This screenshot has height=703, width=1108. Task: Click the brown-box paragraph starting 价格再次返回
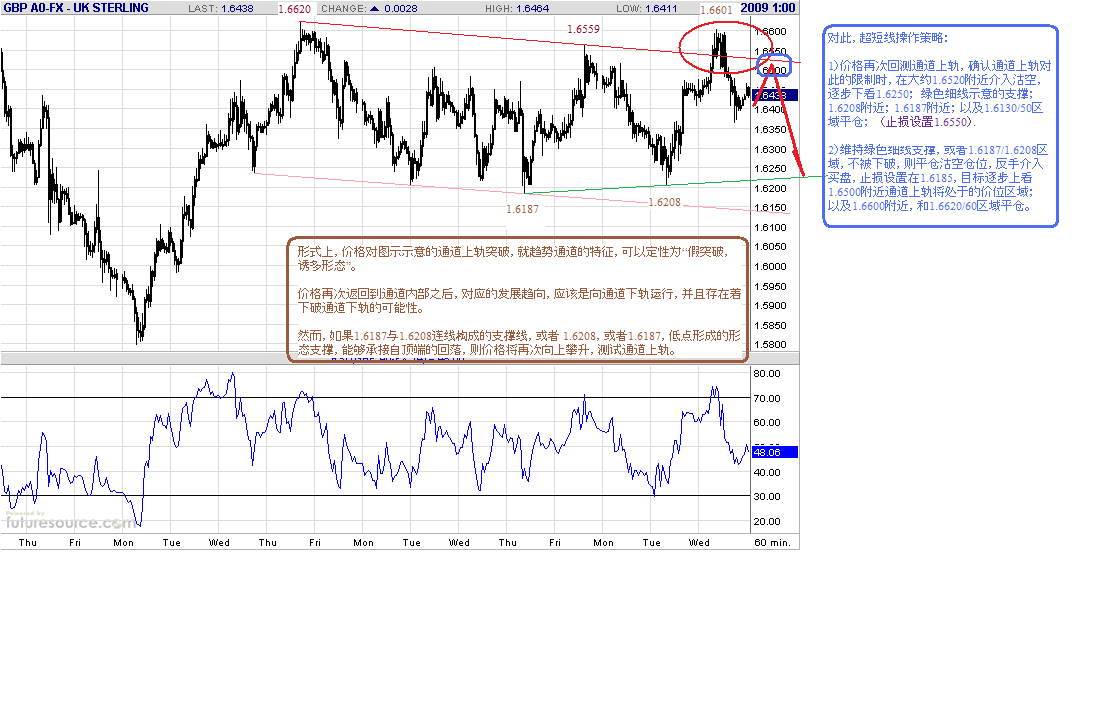[x=519, y=300]
